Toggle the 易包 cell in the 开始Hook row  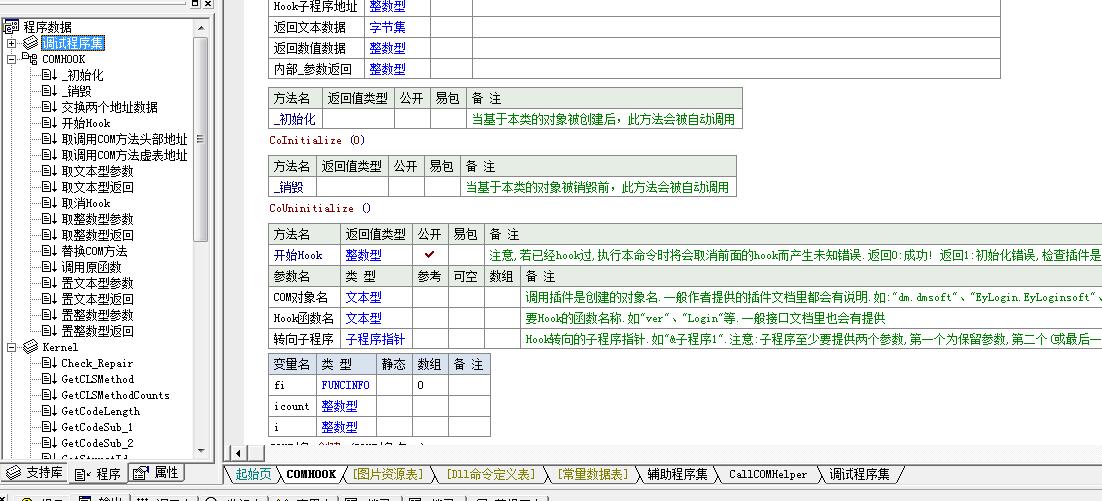(x=466, y=255)
